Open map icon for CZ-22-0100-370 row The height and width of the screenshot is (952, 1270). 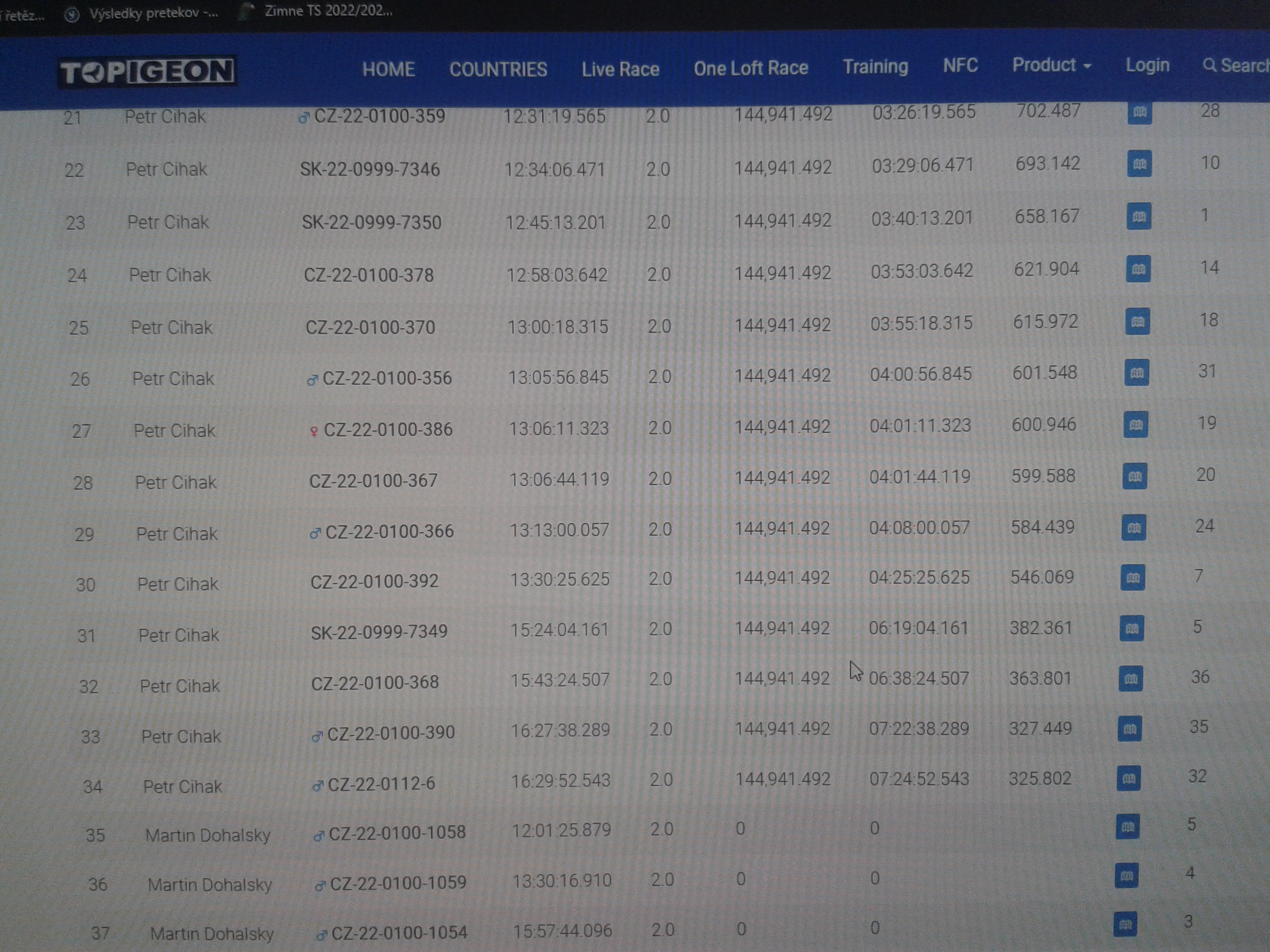(x=1138, y=321)
